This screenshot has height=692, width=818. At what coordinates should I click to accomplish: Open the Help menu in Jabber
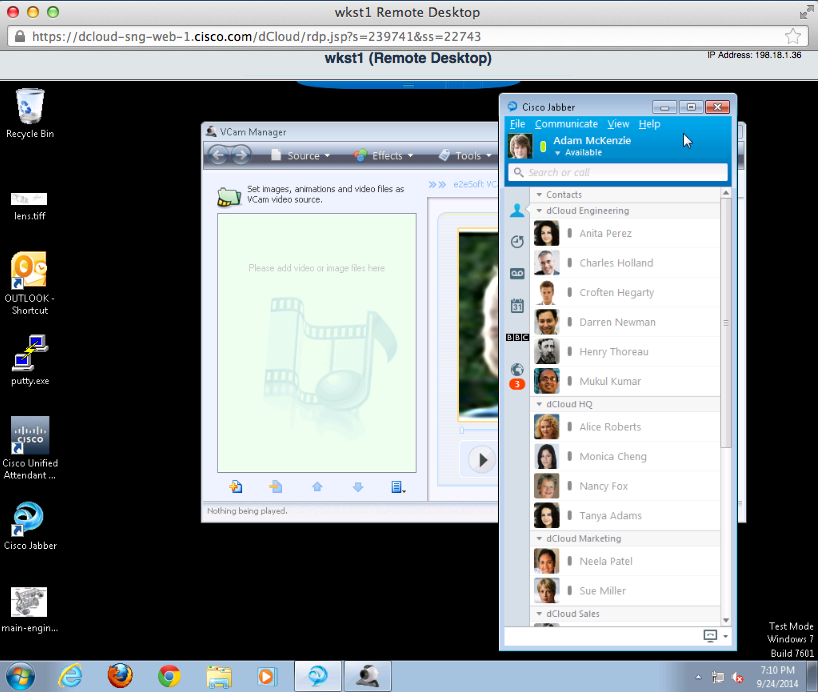[649, 124]
